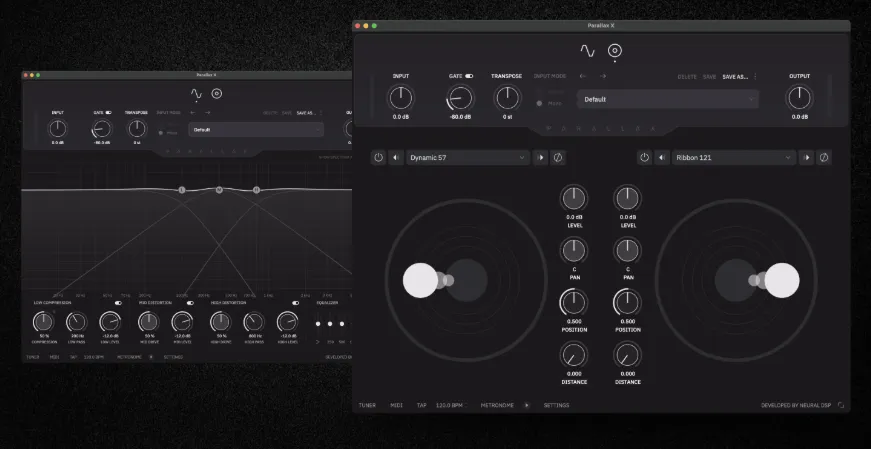Viewport: 871px width, 449px height.
Task: Expand the Dynamic 57 microphone dropdown
Action: click(468, 158)
